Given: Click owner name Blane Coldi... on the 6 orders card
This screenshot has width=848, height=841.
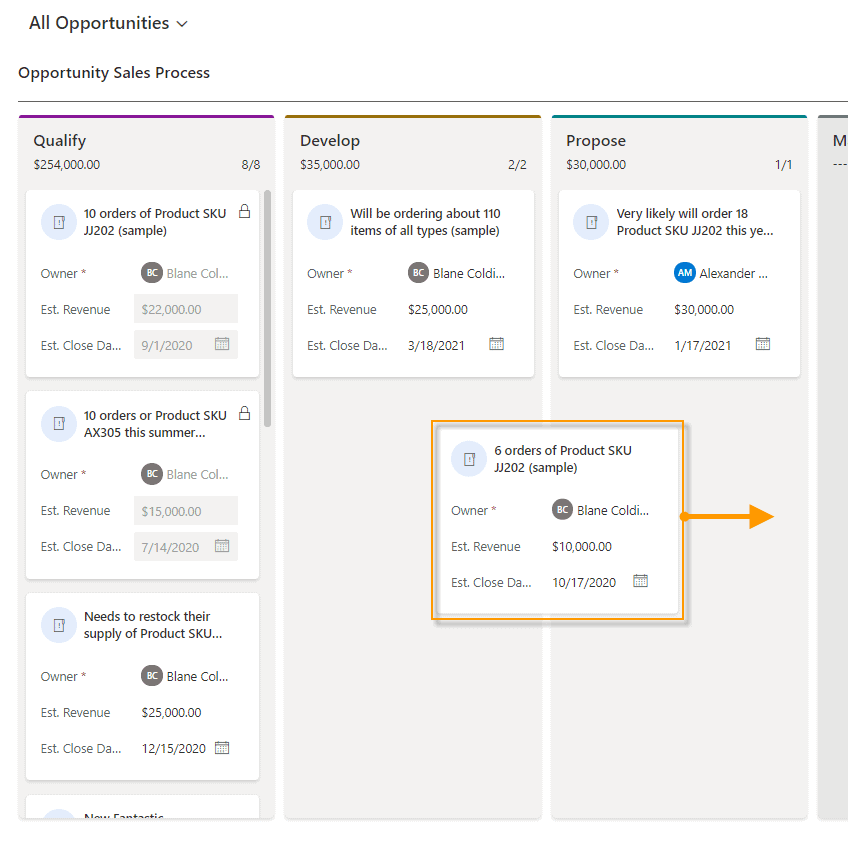Looking at the screenshot, I should 613,510.
